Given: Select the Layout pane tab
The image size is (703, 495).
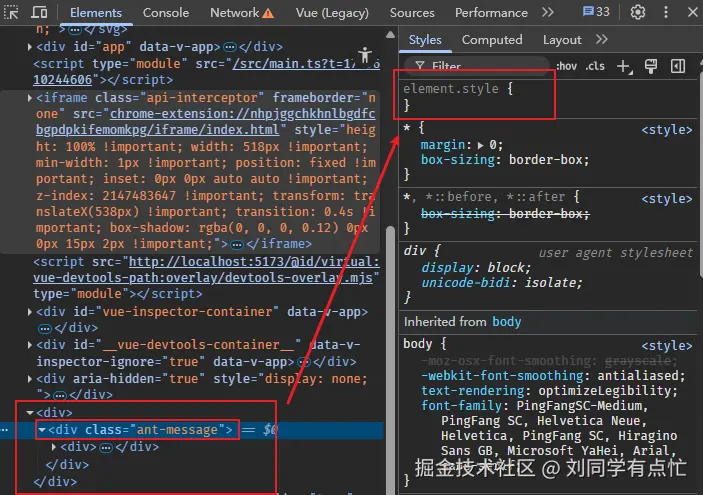Looking at the screenshot, I should (562, 40).
